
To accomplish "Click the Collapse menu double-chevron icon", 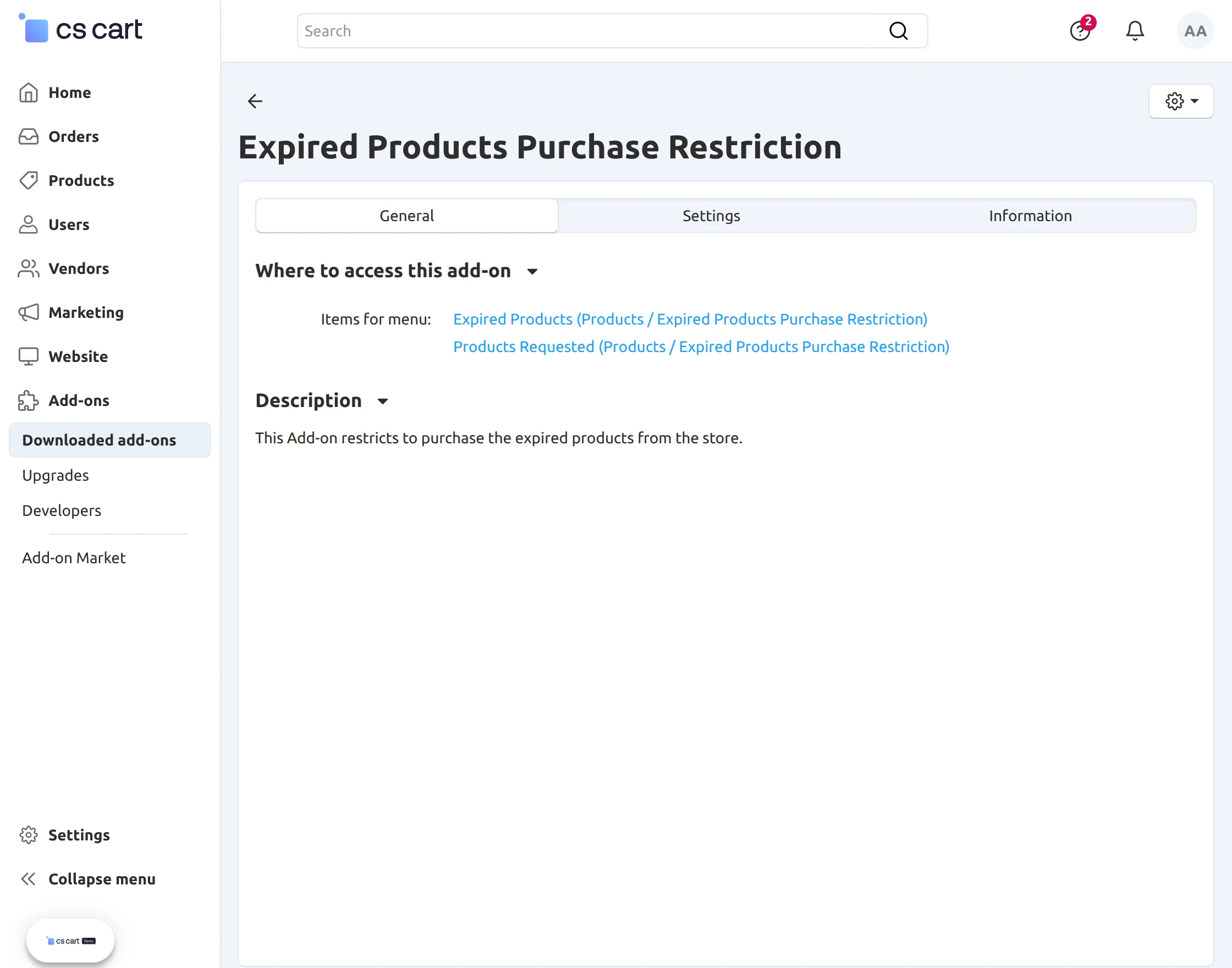I will 29,879.
